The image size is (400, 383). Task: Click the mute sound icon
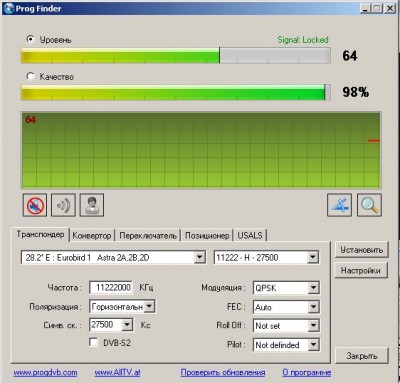[35, 205]
